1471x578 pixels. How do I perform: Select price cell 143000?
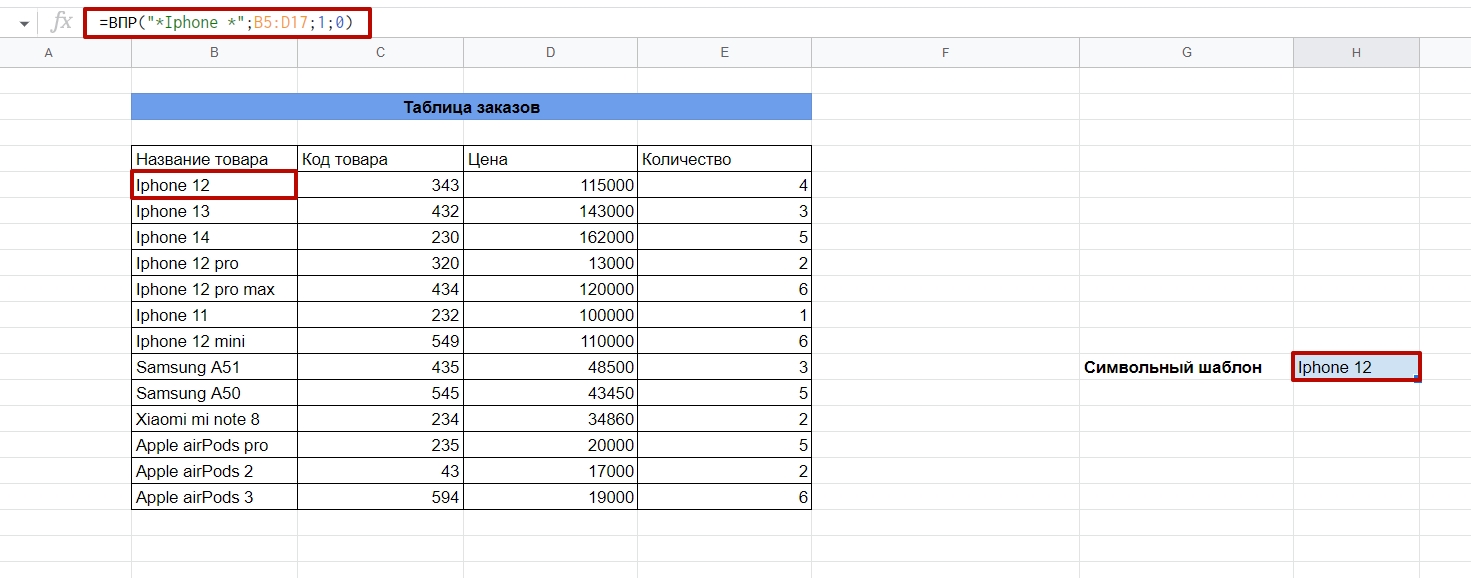550,211
